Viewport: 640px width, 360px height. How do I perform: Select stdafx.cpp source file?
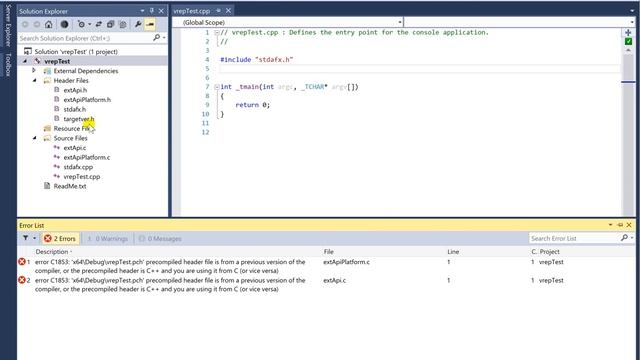click(78, 167)
